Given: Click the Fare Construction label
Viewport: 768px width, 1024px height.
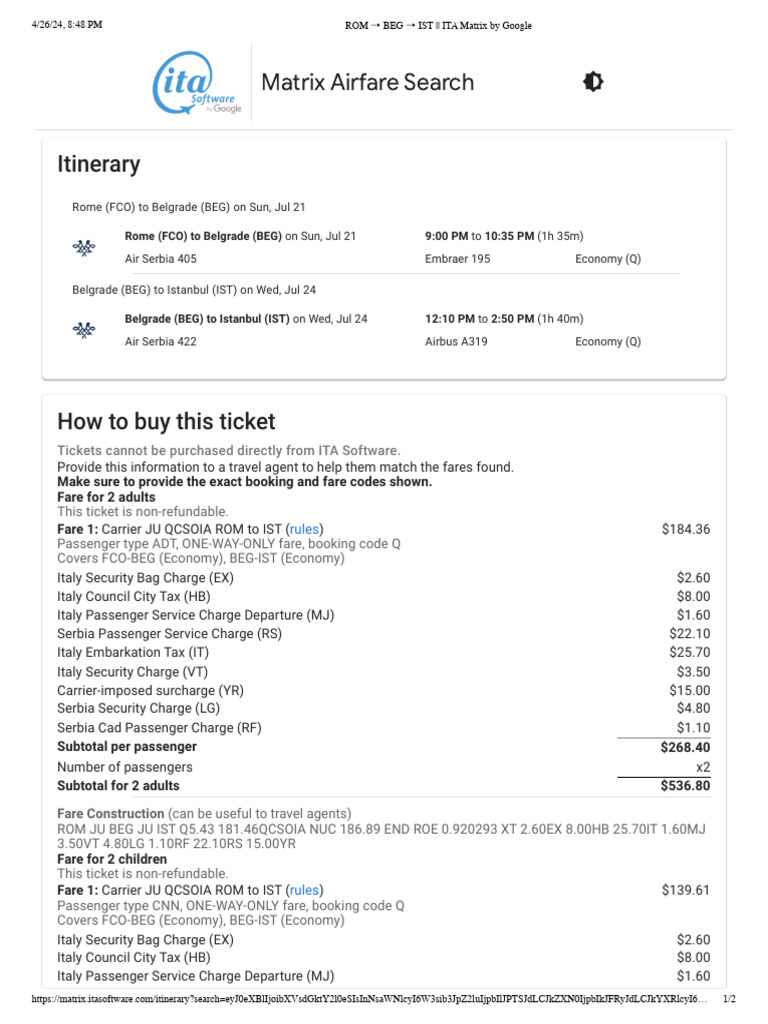Looking at the screenshot, I should pos(110,814).
